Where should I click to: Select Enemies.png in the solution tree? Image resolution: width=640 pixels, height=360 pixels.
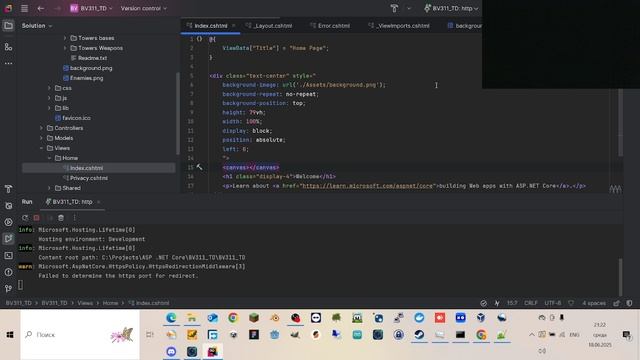[x=87, y=78]
